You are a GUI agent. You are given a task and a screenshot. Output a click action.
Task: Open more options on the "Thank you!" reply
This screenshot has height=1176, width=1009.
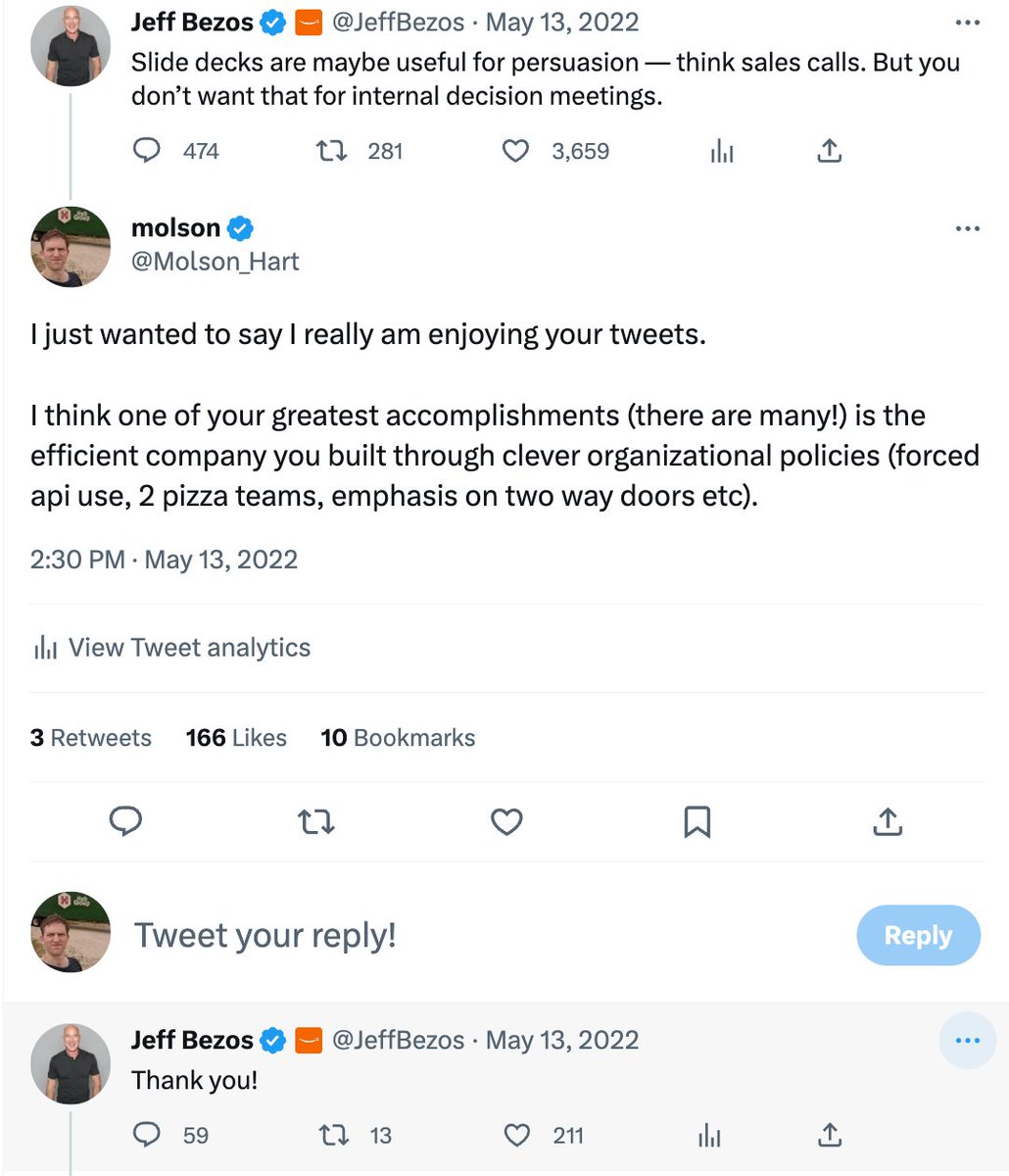[x=967, y=1040]
